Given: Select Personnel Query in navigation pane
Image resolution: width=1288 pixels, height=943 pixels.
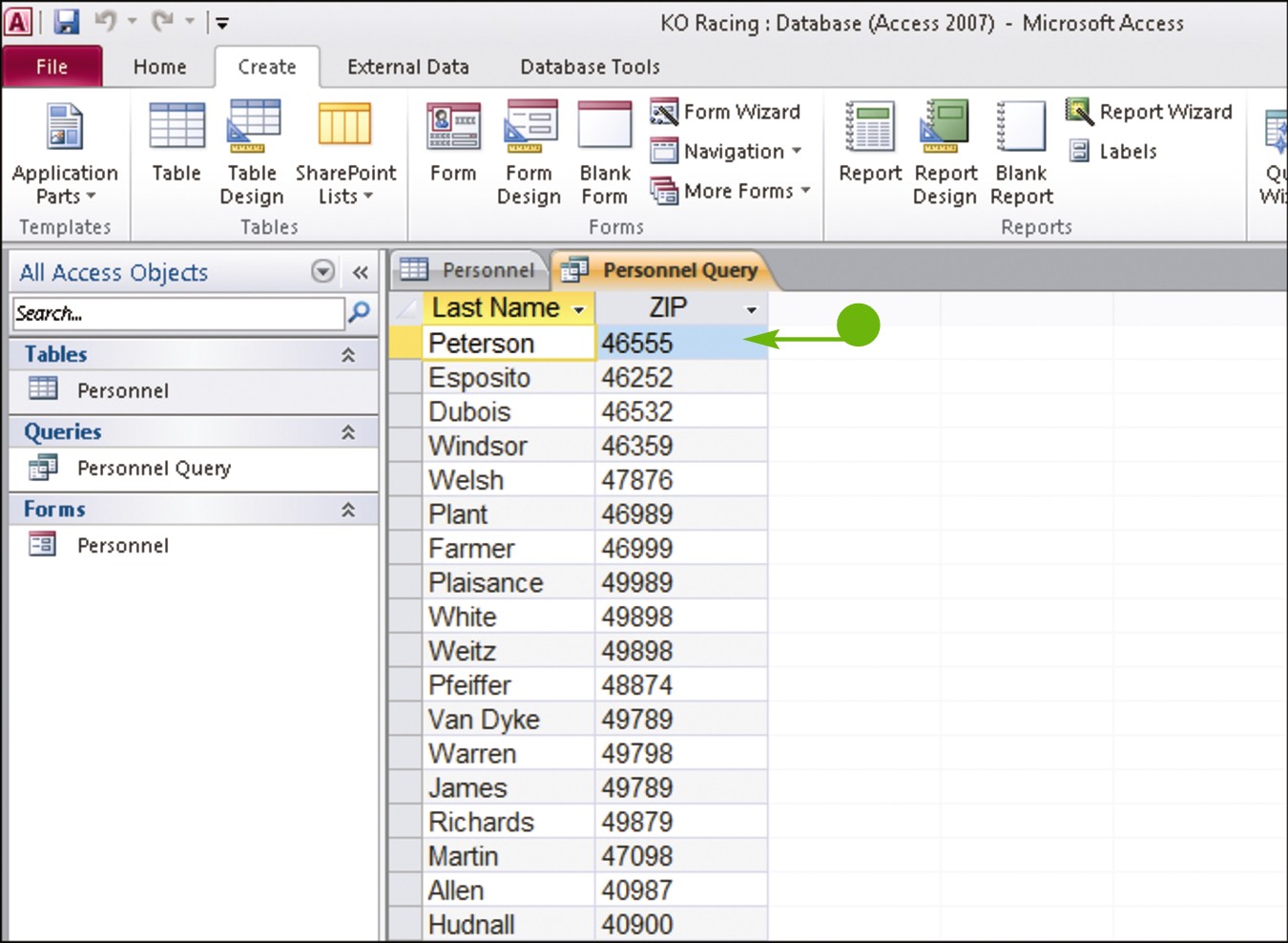Looking at the screenshot, I should click(x=194, y=468).
